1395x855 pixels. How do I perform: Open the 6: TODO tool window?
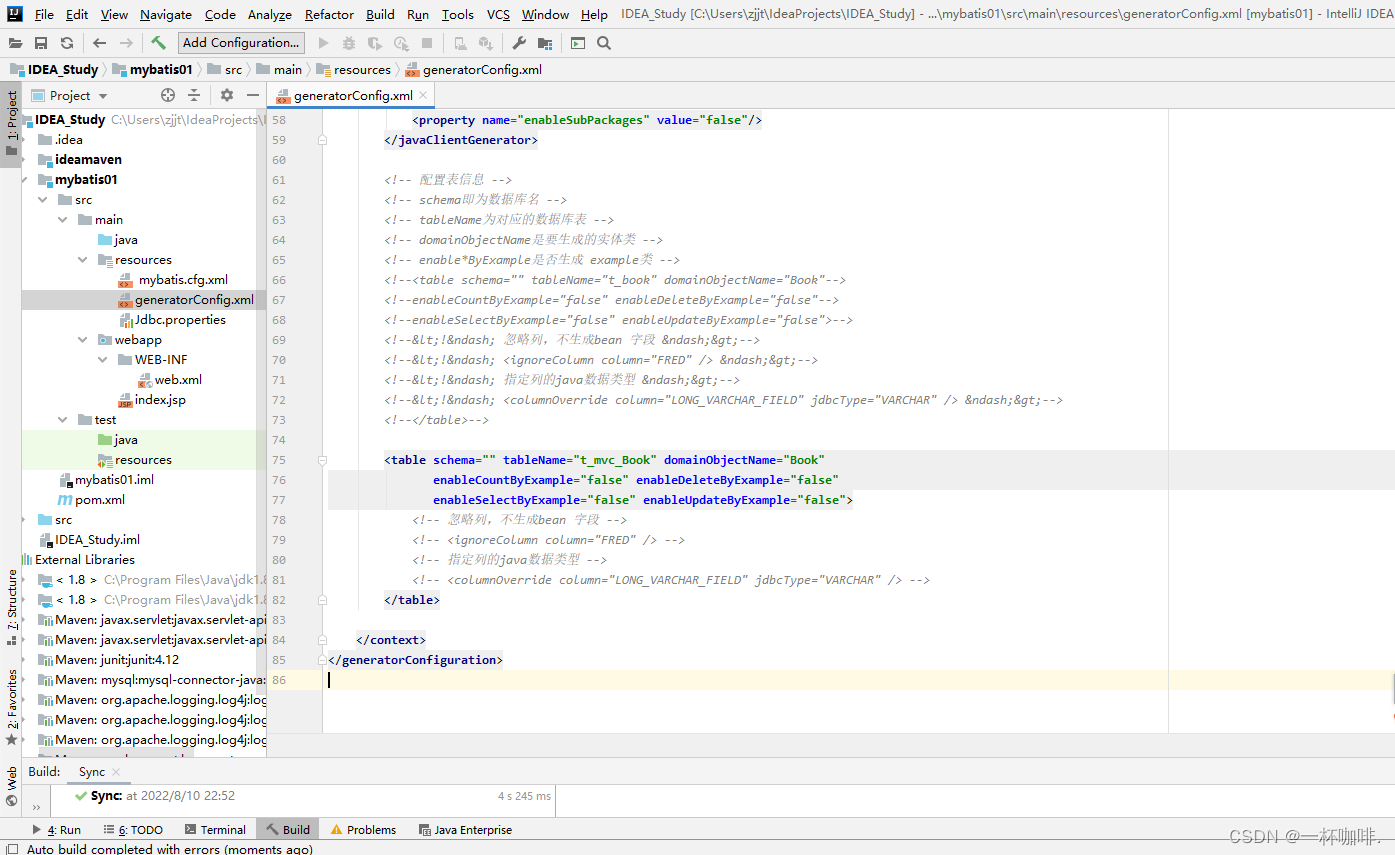133,830
